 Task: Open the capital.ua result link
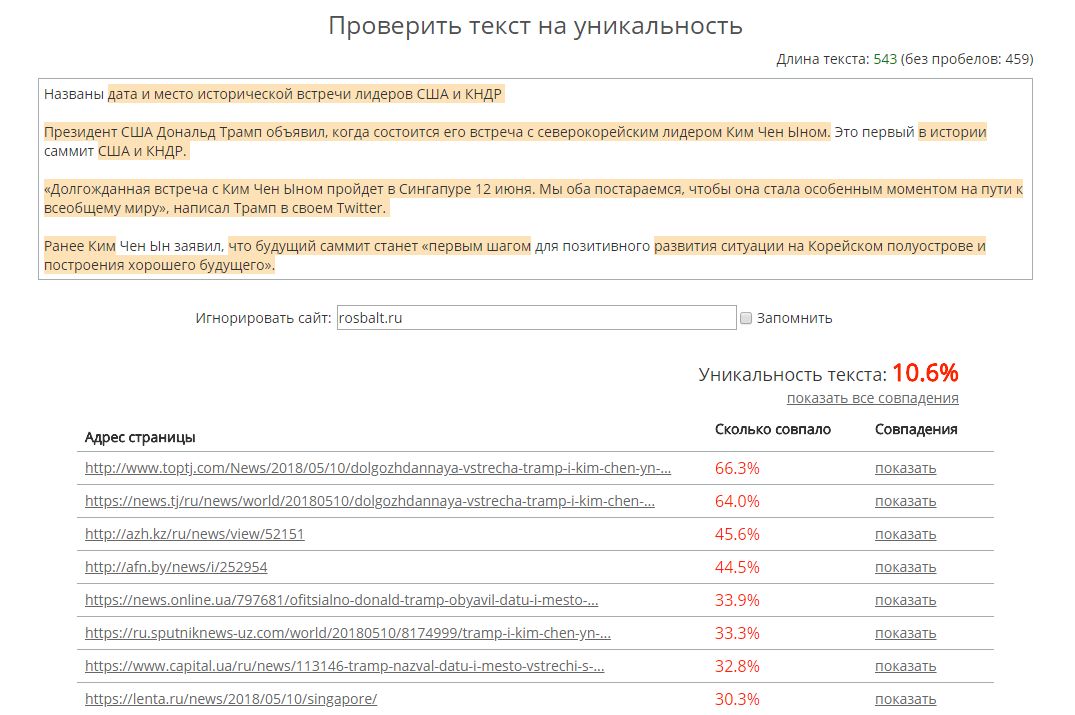[x=344, y=666]
